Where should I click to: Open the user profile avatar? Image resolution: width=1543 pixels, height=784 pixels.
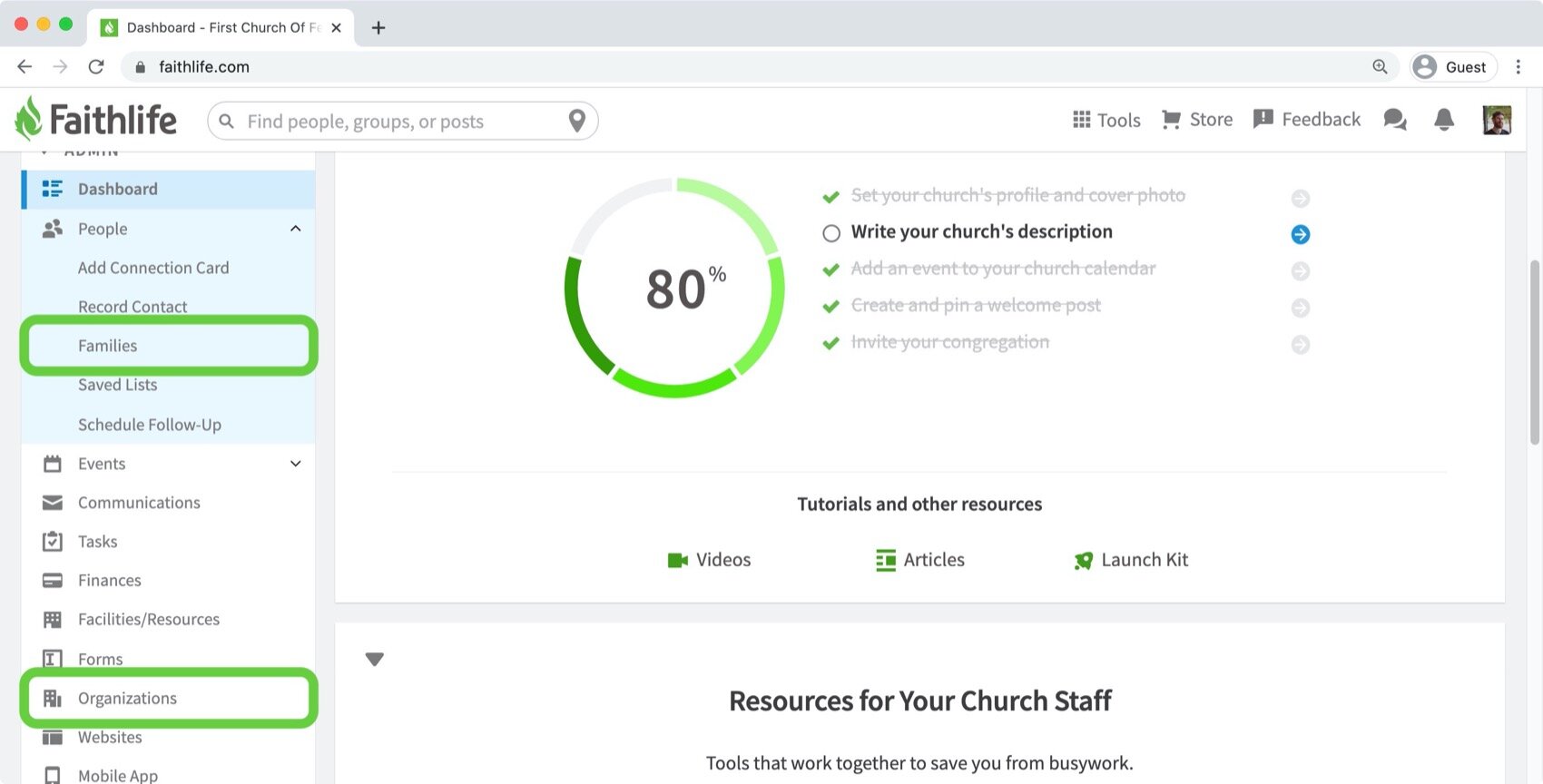click(1497, 120)
